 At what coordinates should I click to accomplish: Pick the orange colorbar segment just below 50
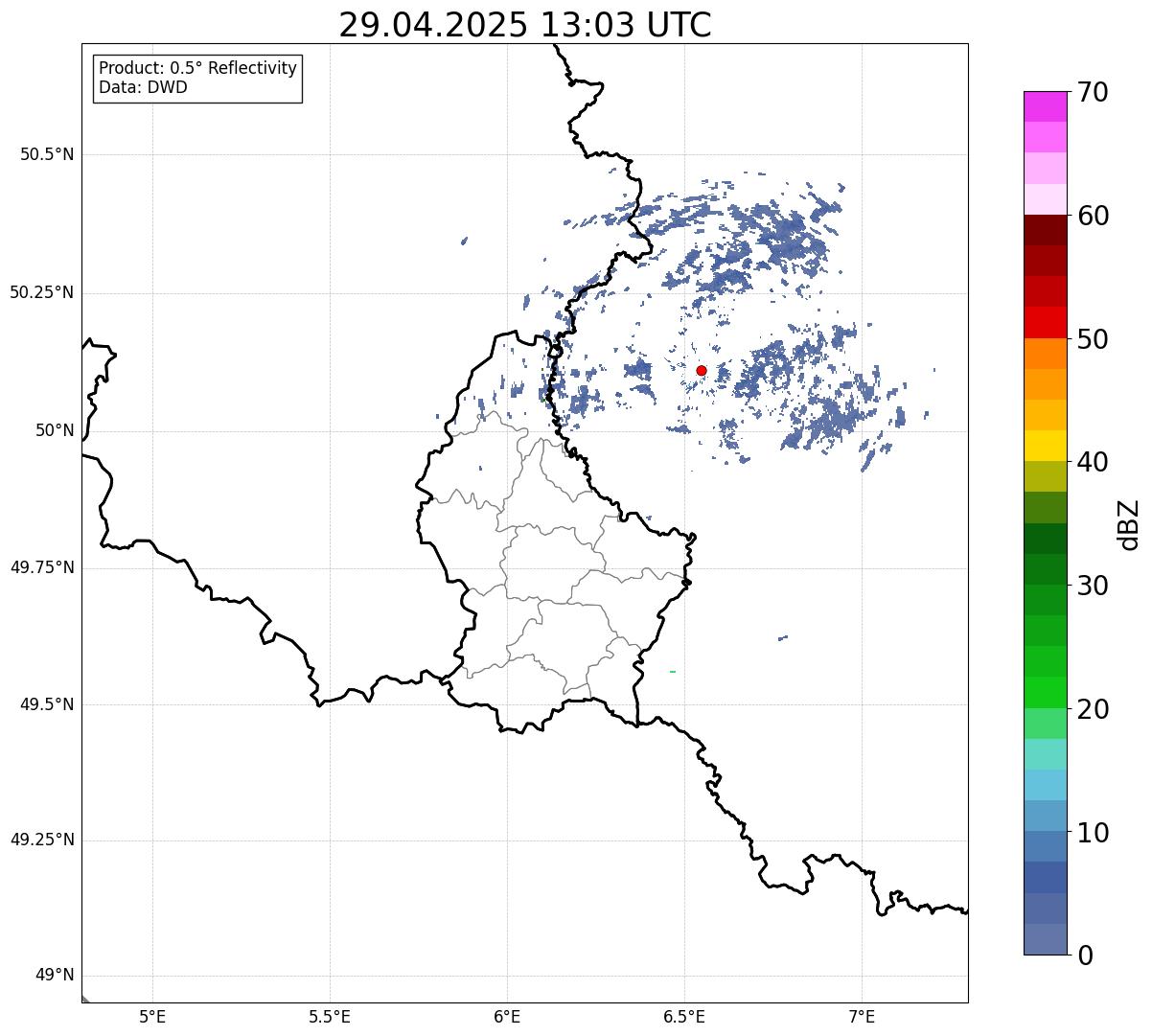pyautogui.click(x=1045, y=354)
